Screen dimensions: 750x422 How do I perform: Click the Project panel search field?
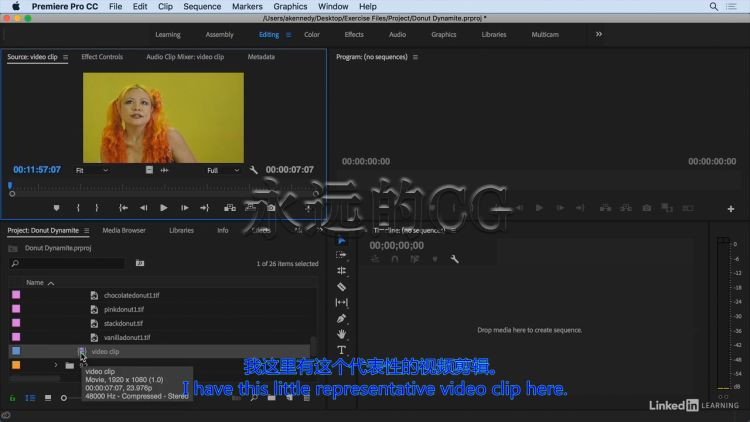66,263
